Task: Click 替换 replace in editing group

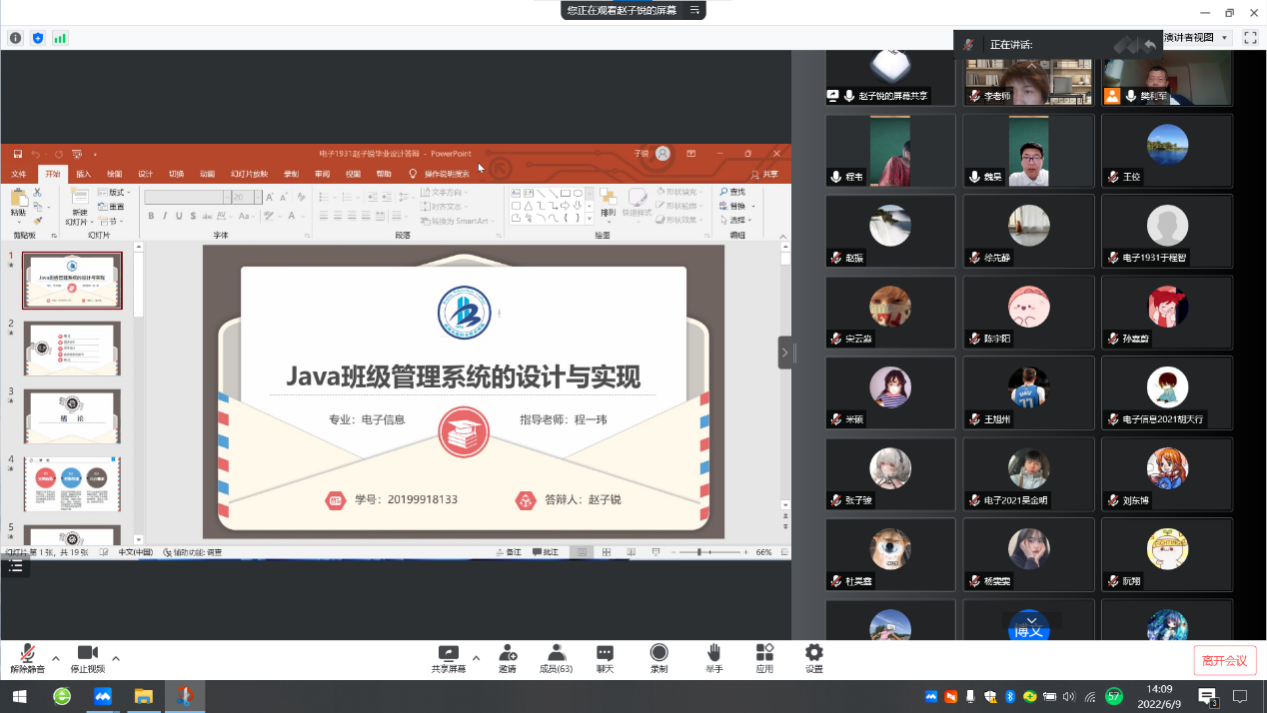Action: [x=735, y=206]
